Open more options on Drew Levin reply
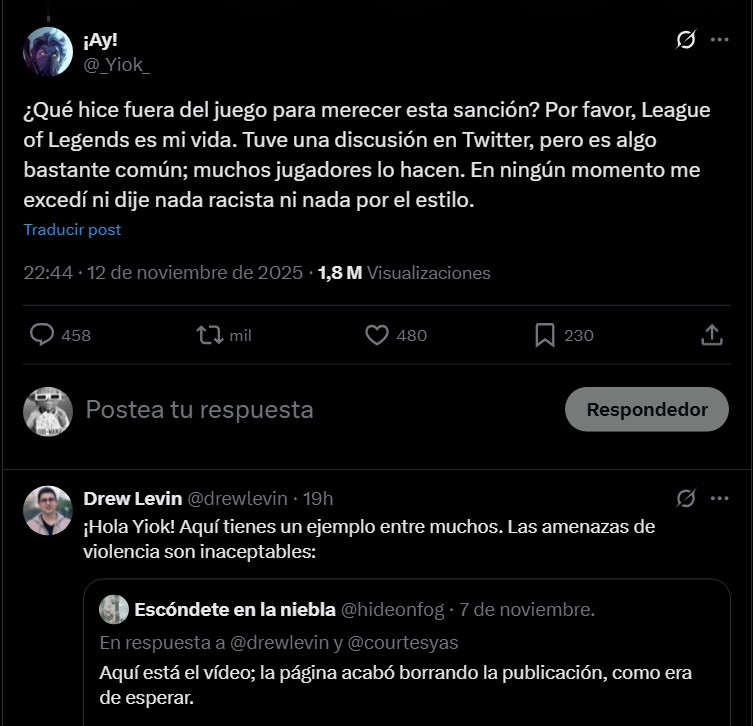Image resolution: width=753 pixels, height=726 pixels. coord(719,498)
